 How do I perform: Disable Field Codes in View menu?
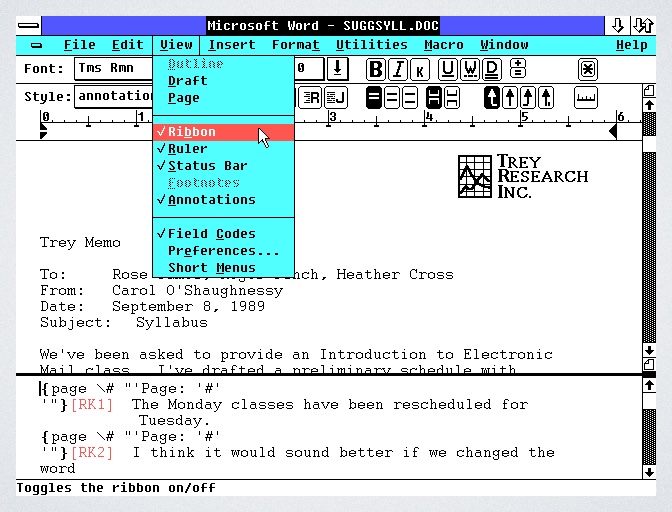point(211,234)
